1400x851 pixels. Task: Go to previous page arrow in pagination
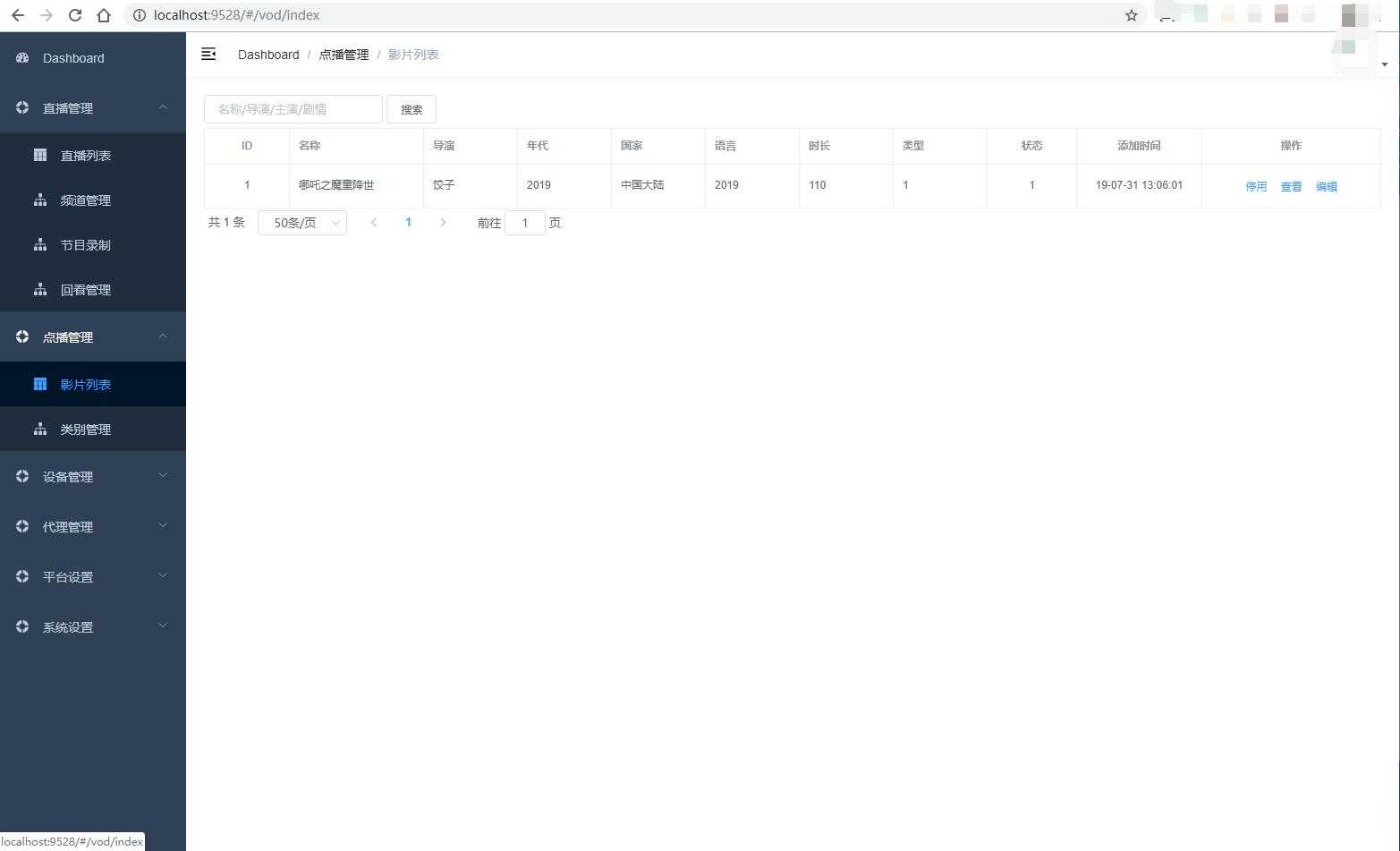[x=374, y=223]
